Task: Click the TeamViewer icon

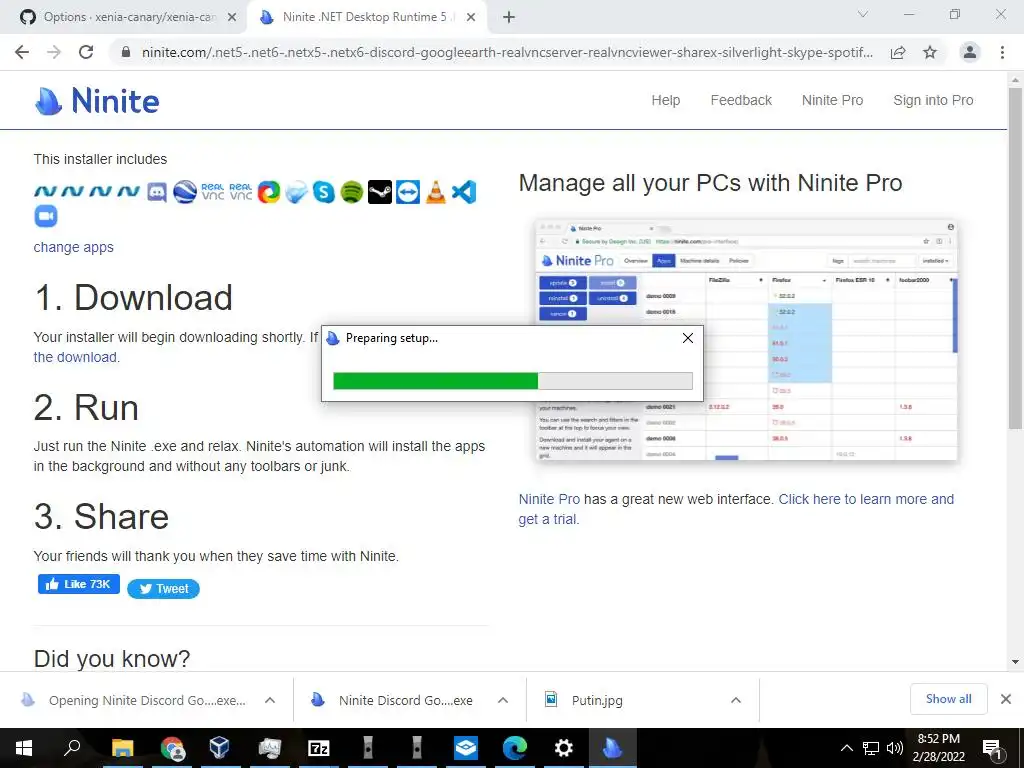Action: (408, 192)
